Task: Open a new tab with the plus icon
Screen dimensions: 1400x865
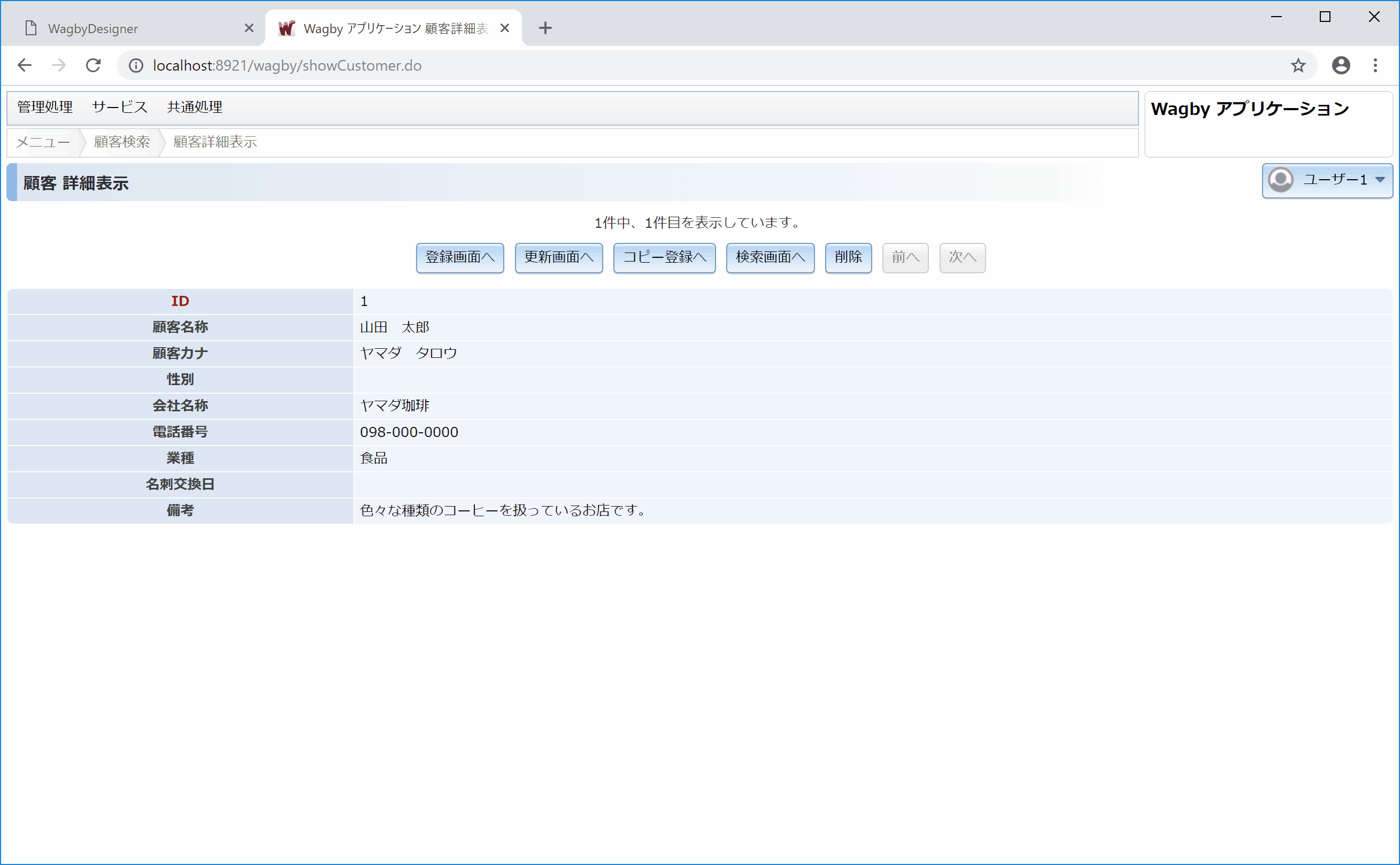Action: (x=545, y=27)
